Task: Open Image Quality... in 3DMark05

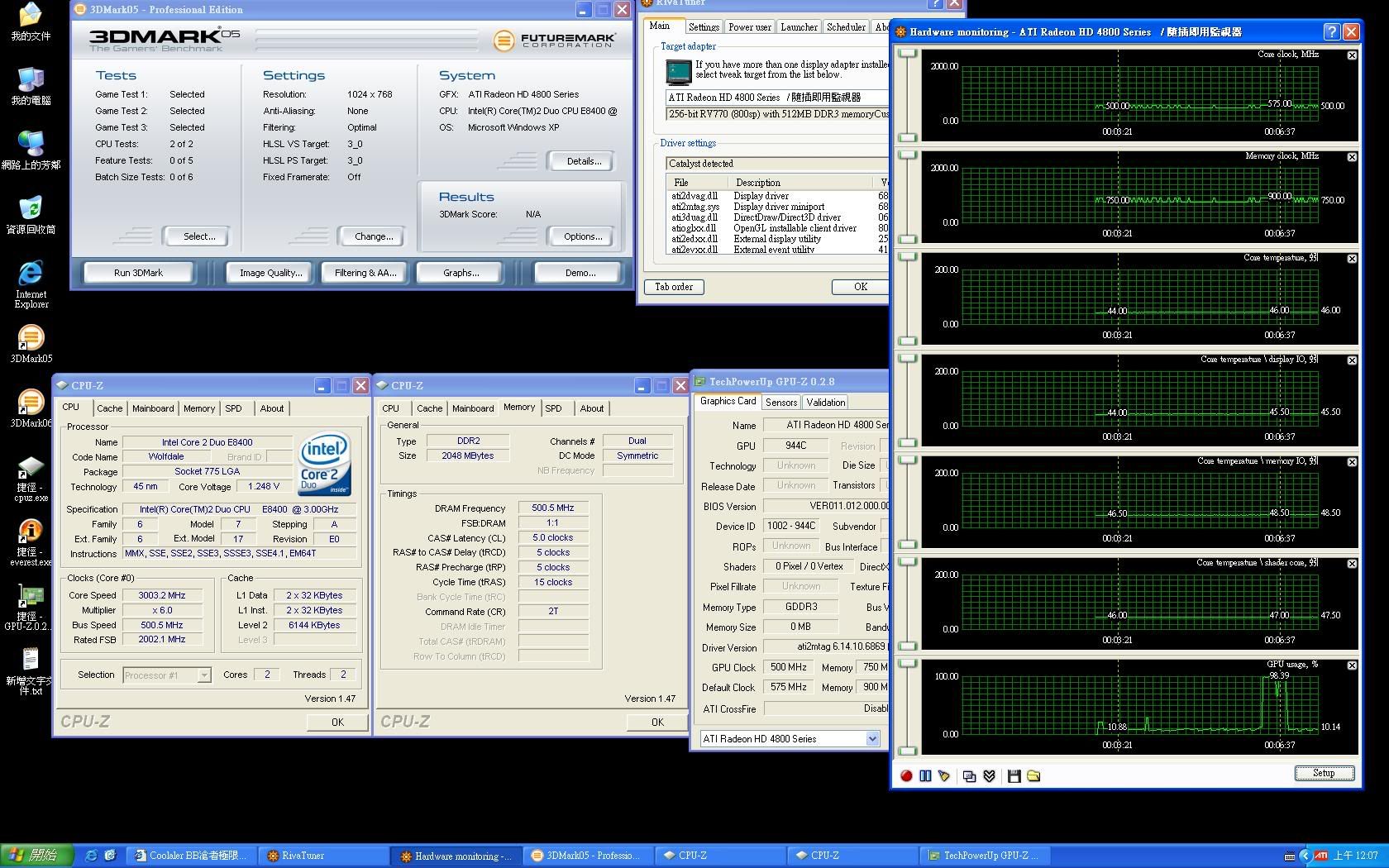Action: point(271,273)
